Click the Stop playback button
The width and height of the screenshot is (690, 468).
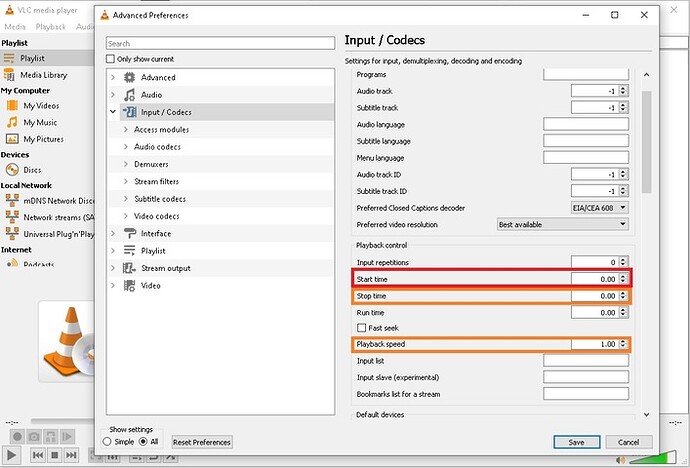pyautogui.click(x=55, y=455)
